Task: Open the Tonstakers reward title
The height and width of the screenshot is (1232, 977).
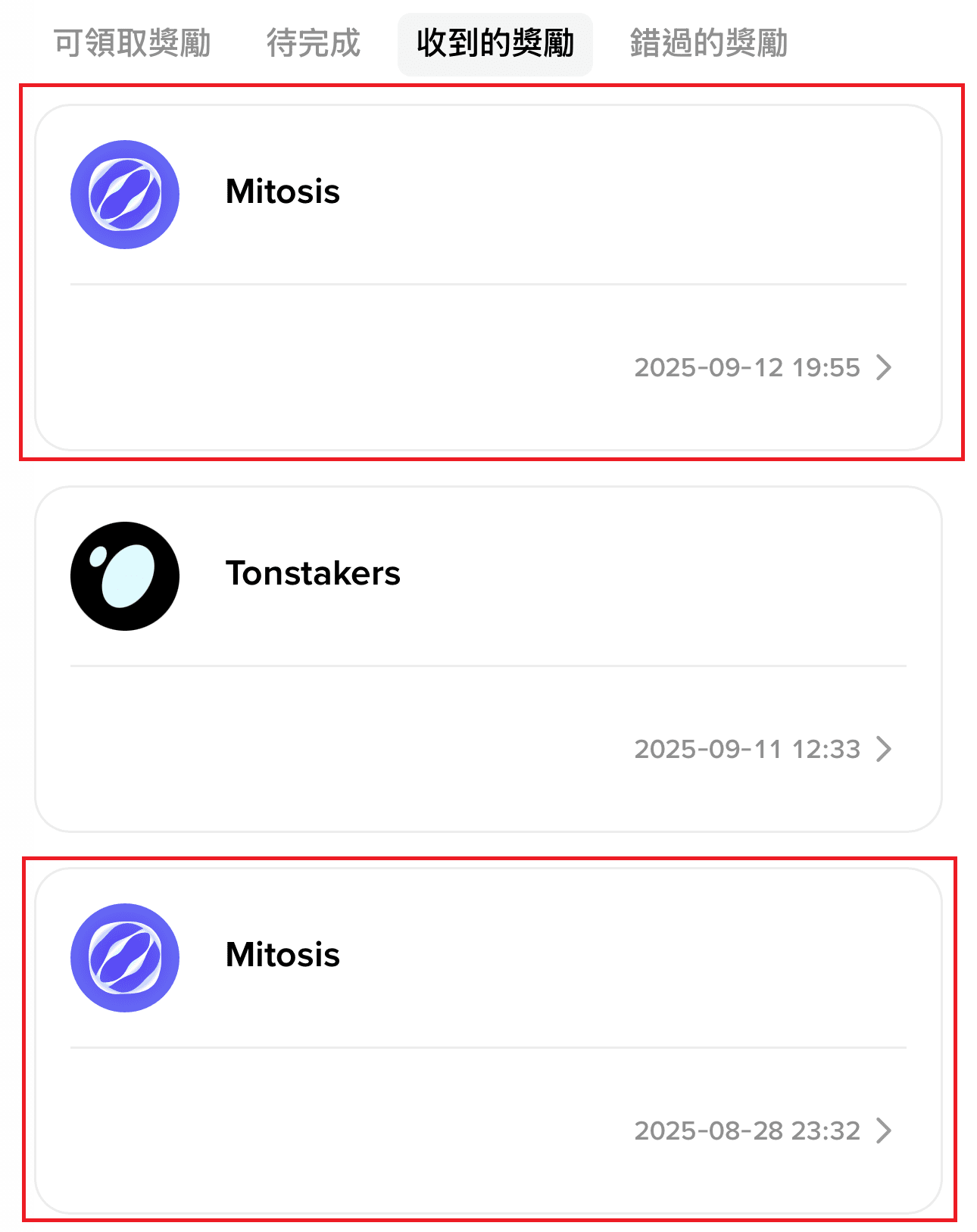Action: coord(313,573)
